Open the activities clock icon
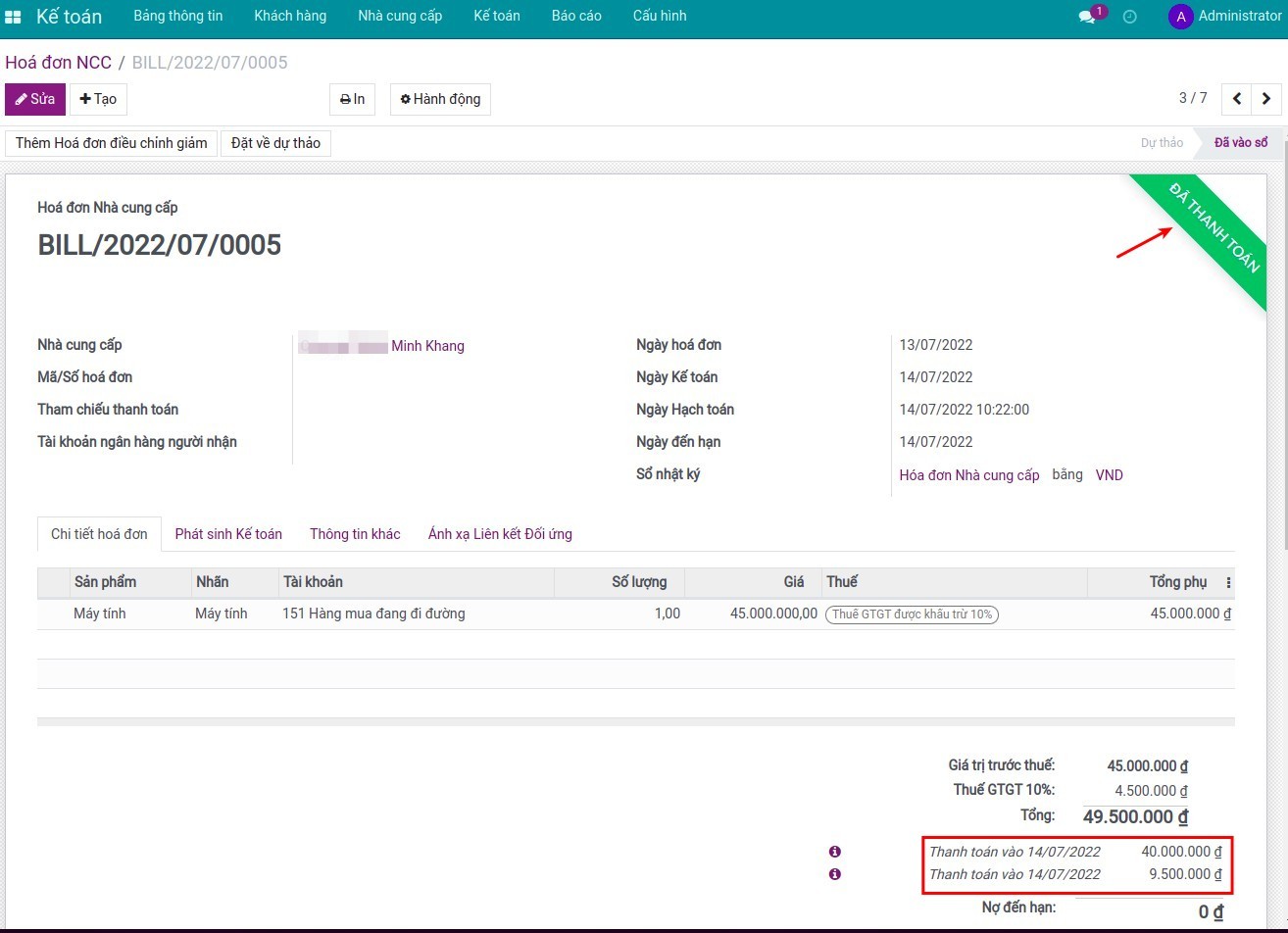This screenshot has width=1288, height=933. tap(1130, 17)
